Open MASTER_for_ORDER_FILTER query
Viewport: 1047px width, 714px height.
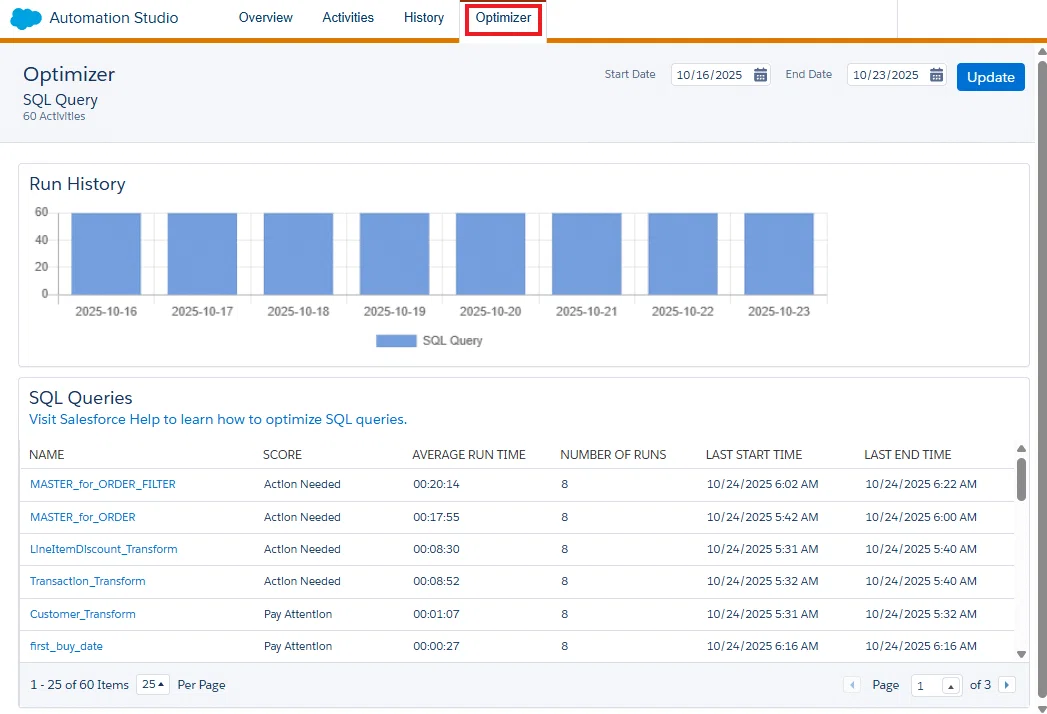tap(103, 484)
